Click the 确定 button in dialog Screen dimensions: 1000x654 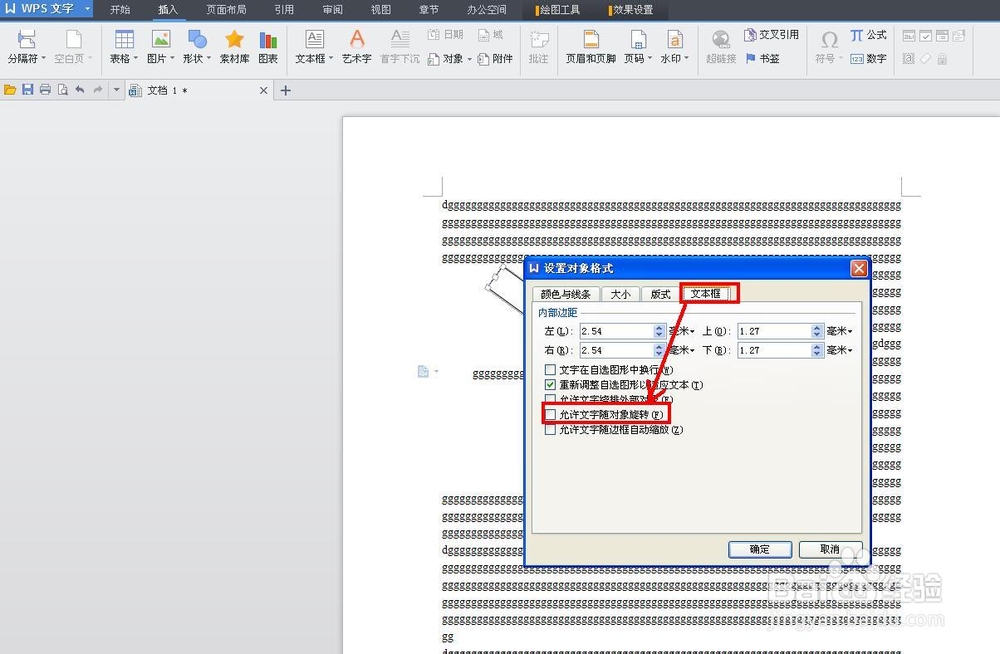click(x=760, y=549)
